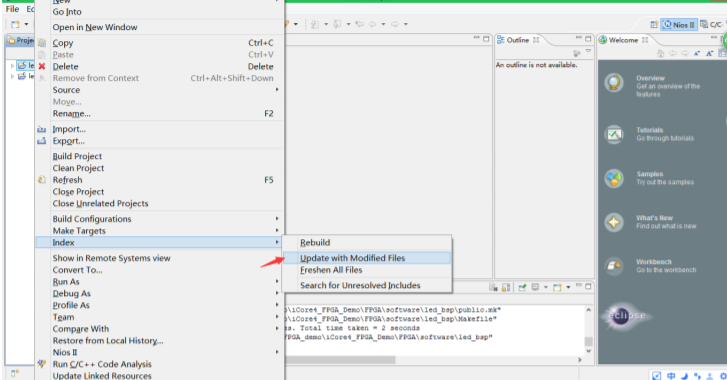Viewport: 727px width, 380px height.
Task: Click the Overview link text
Action: 650,78
